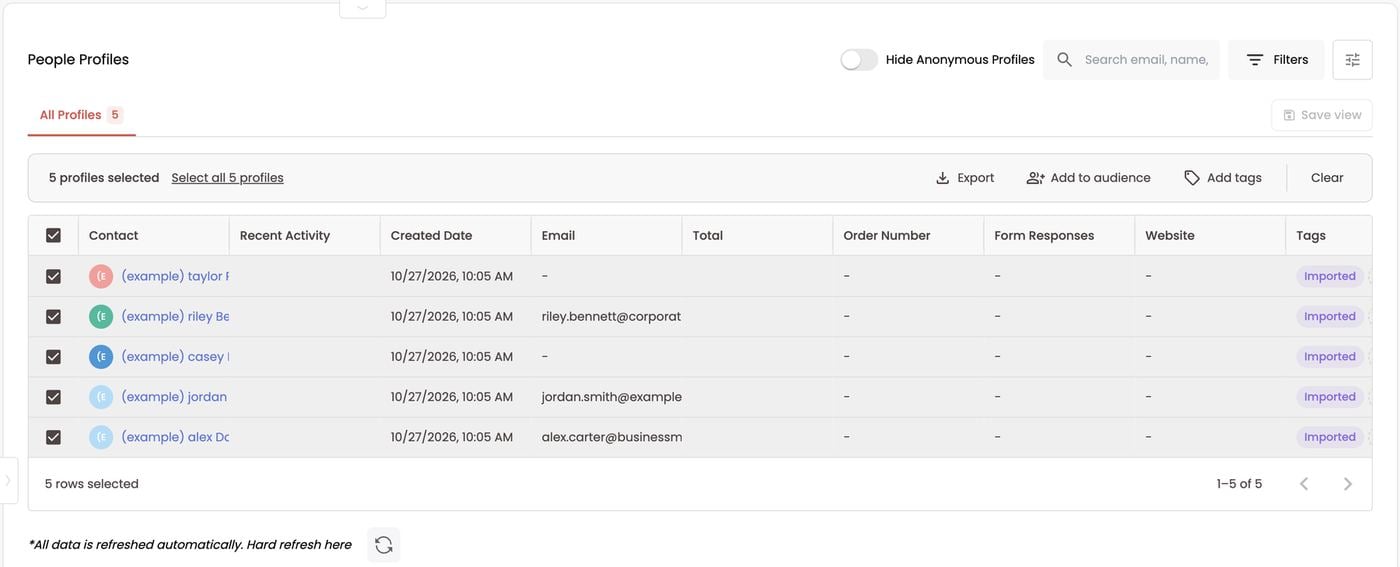This screenshot has width=1400, height=567.
Task: Sort by Contact column header
Action: coord(114,236)
